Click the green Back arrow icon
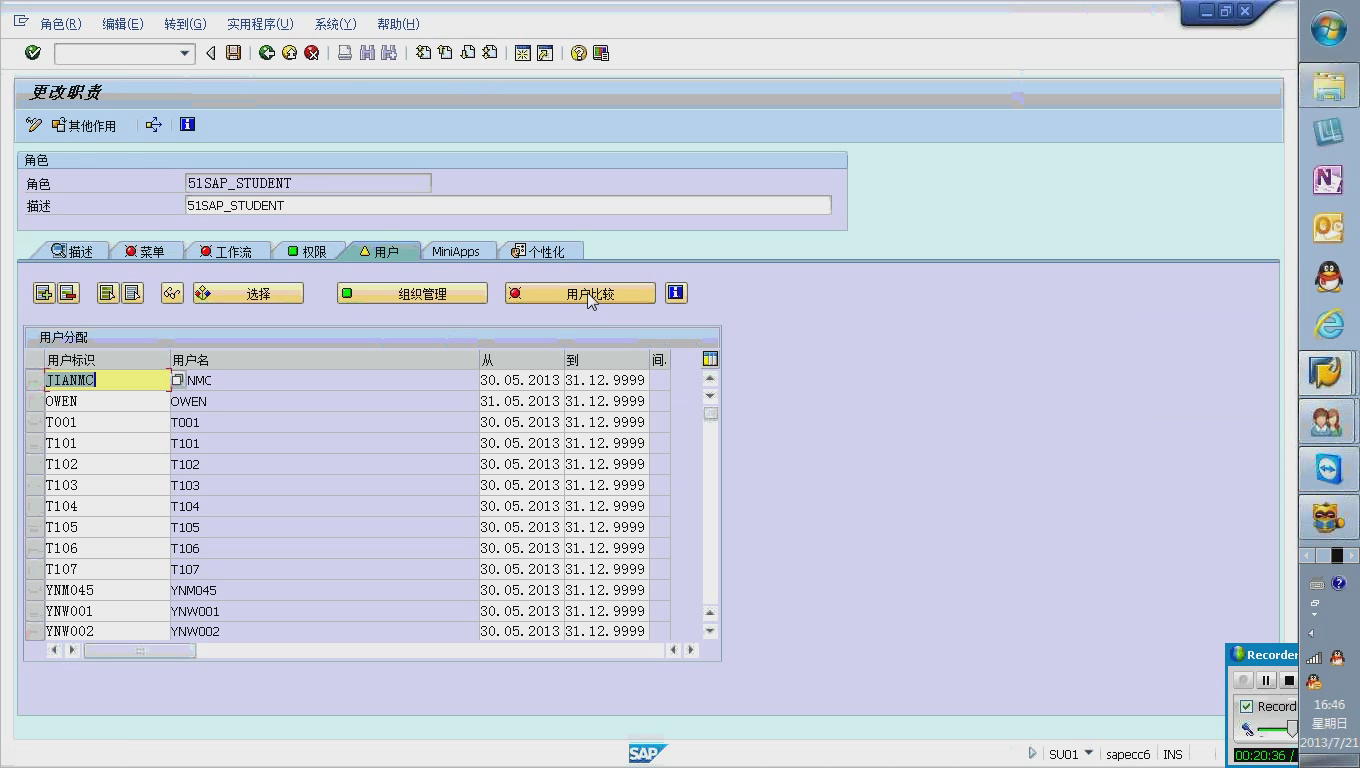1360x768 pixels. click(267, 53)
